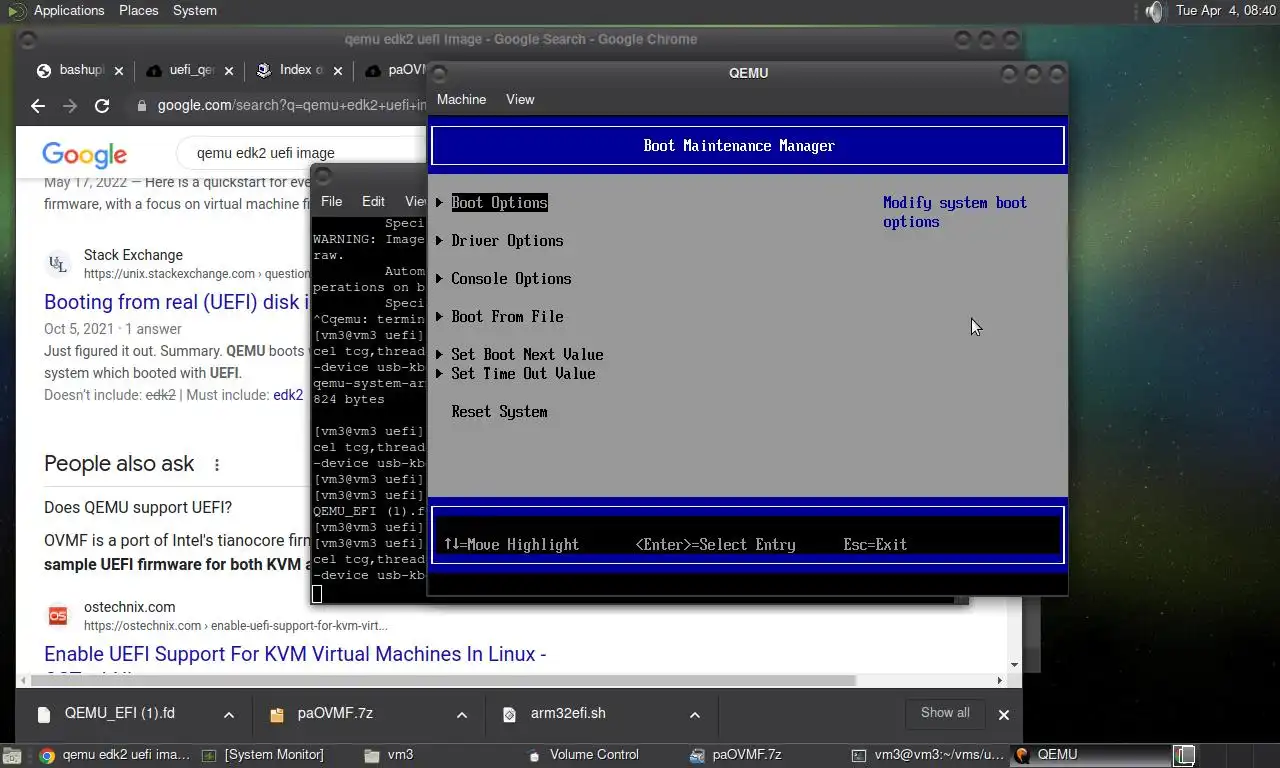
Task: Click the Google search box
Action: click(300, 153)
